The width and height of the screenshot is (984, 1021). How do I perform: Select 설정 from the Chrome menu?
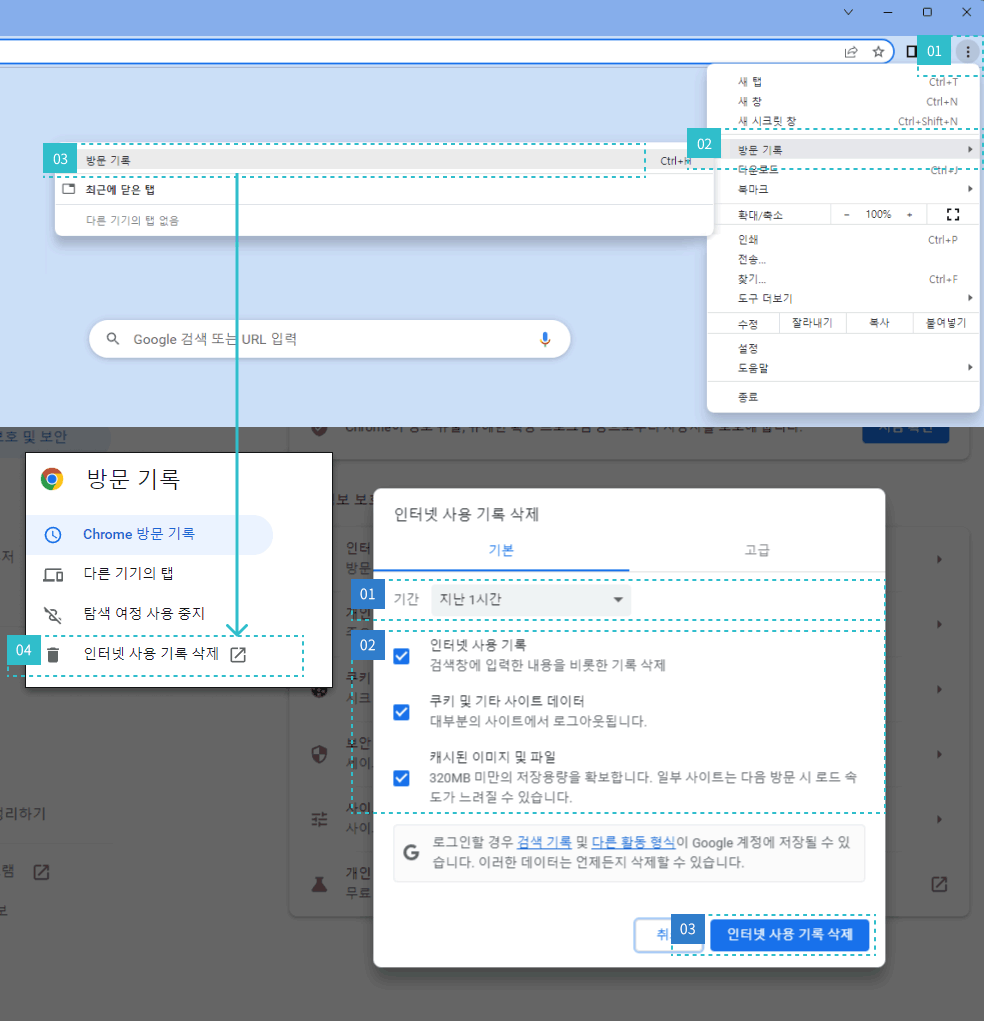[748, 348]
